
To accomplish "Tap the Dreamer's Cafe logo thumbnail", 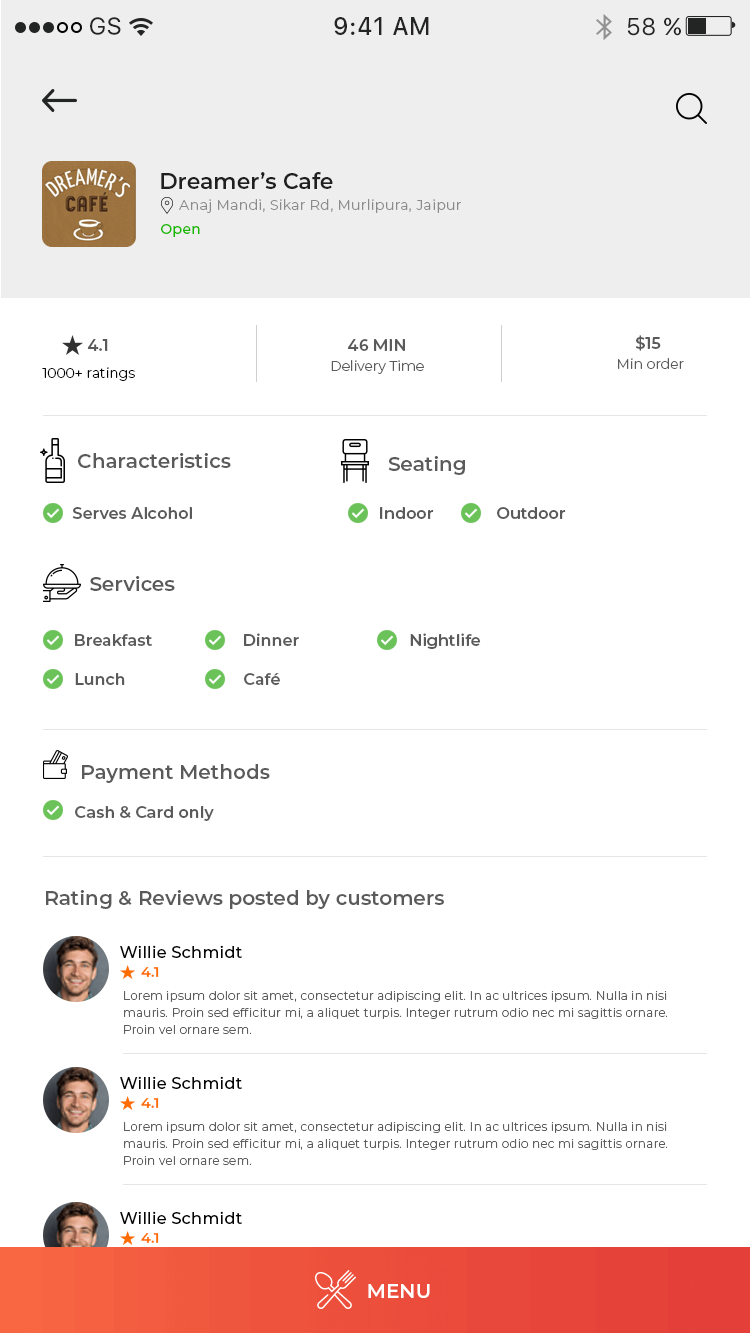I will tap(89, 204).
